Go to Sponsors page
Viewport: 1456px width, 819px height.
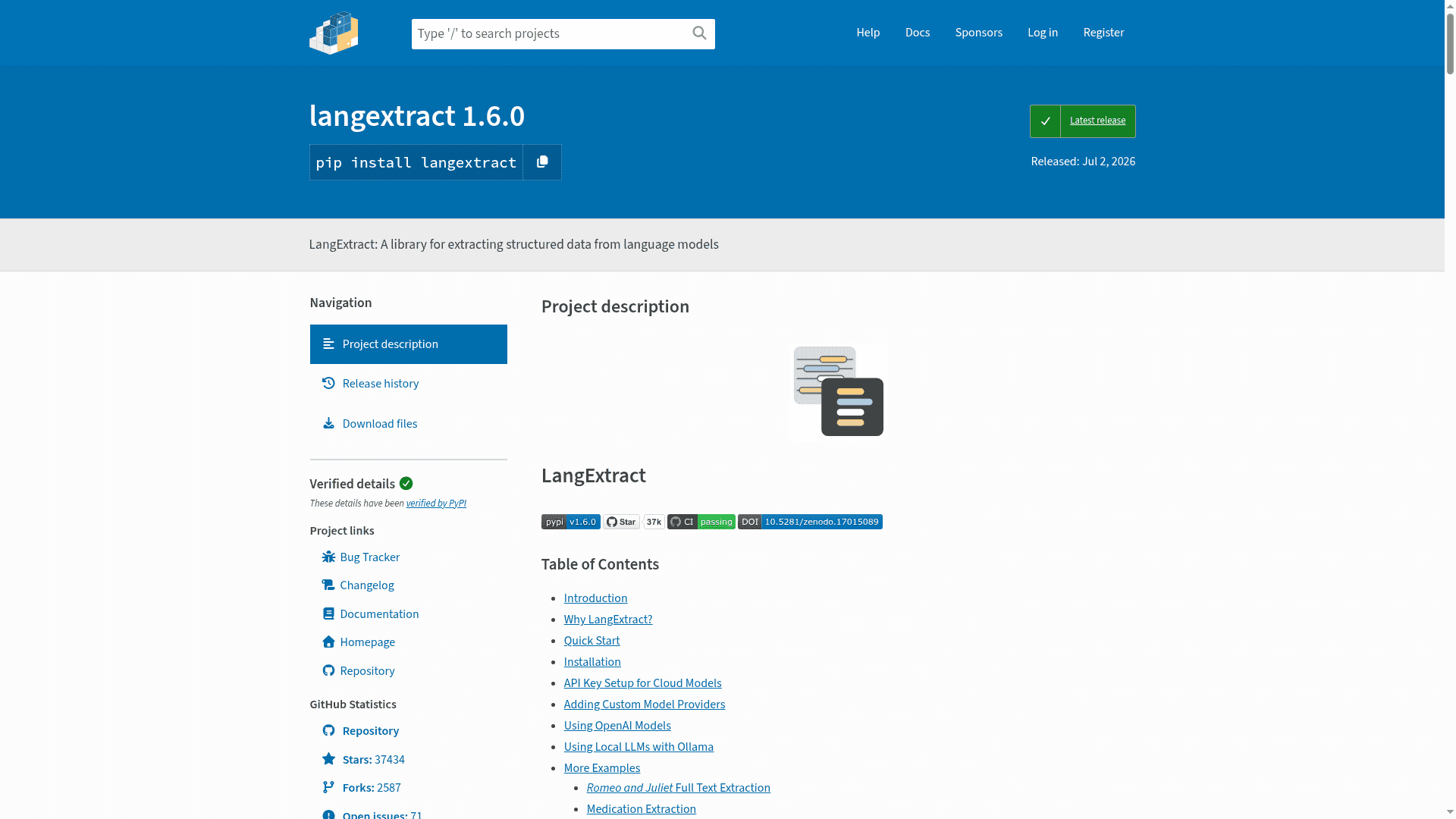click(979, 33)
